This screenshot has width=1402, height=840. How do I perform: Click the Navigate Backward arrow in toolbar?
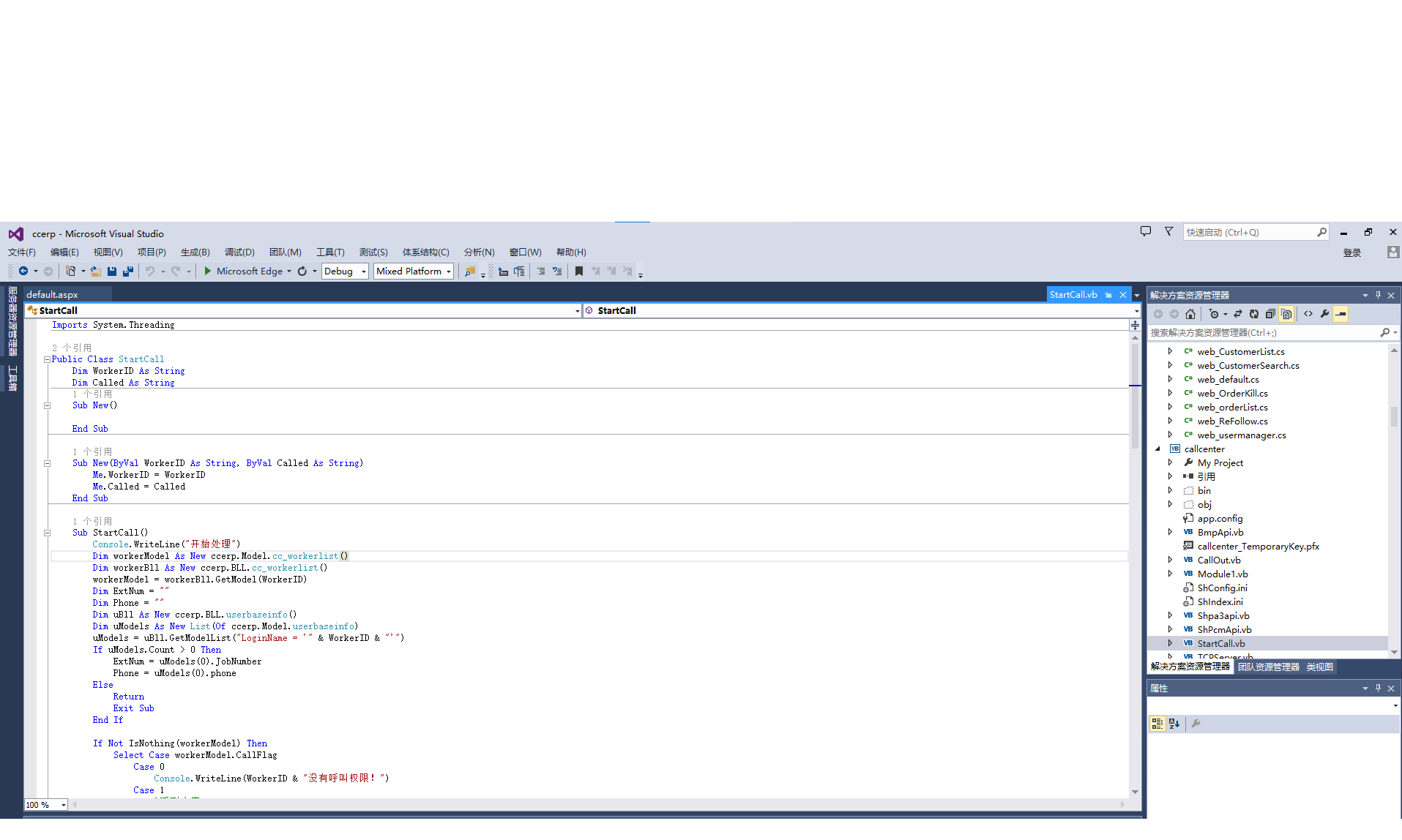point(23,271)
